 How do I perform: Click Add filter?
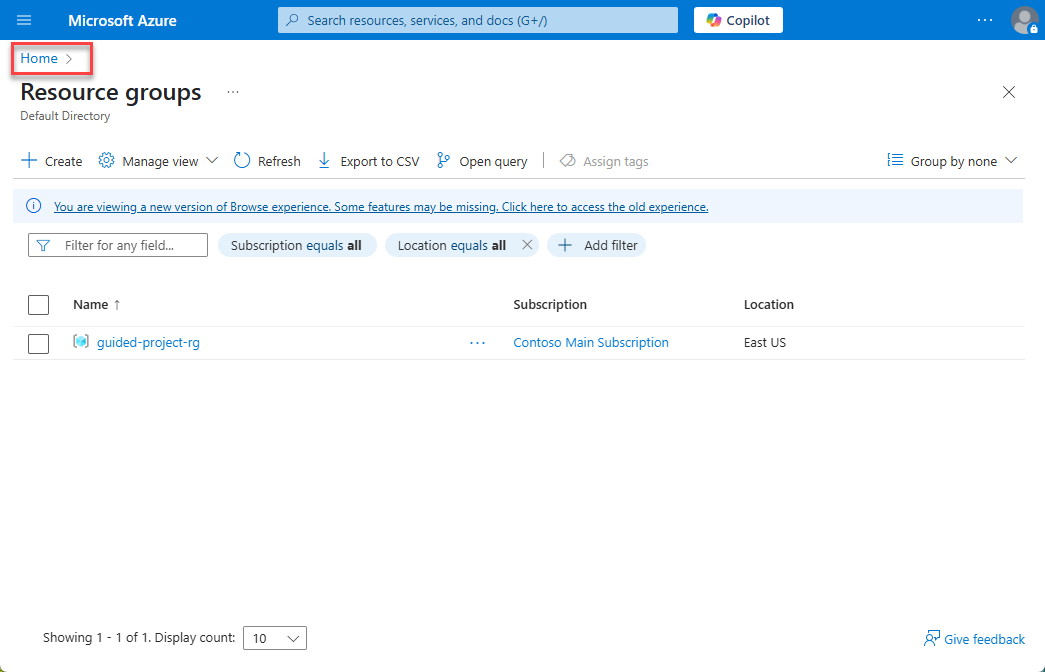coord(596,245)
